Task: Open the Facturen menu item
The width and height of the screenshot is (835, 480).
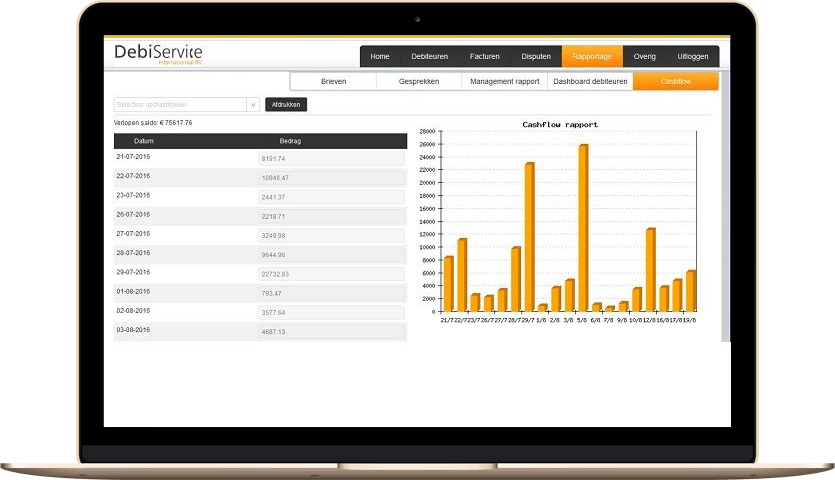Action: pyautogui.click(x=484, y=57)
